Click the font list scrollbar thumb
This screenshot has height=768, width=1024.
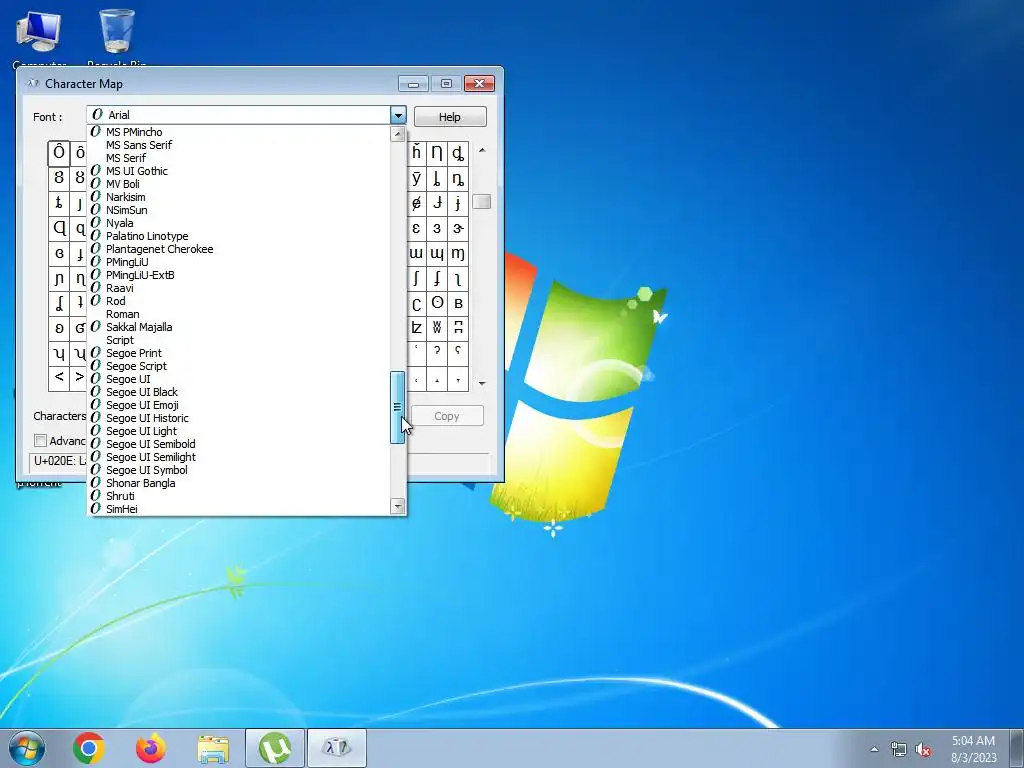click(x=397, y=408)
